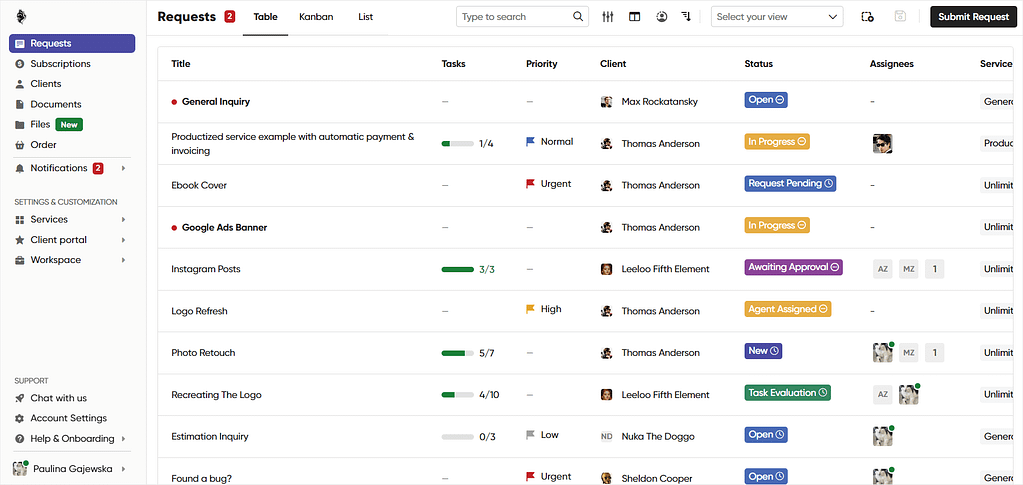Click the search magnifier icon

578,17
